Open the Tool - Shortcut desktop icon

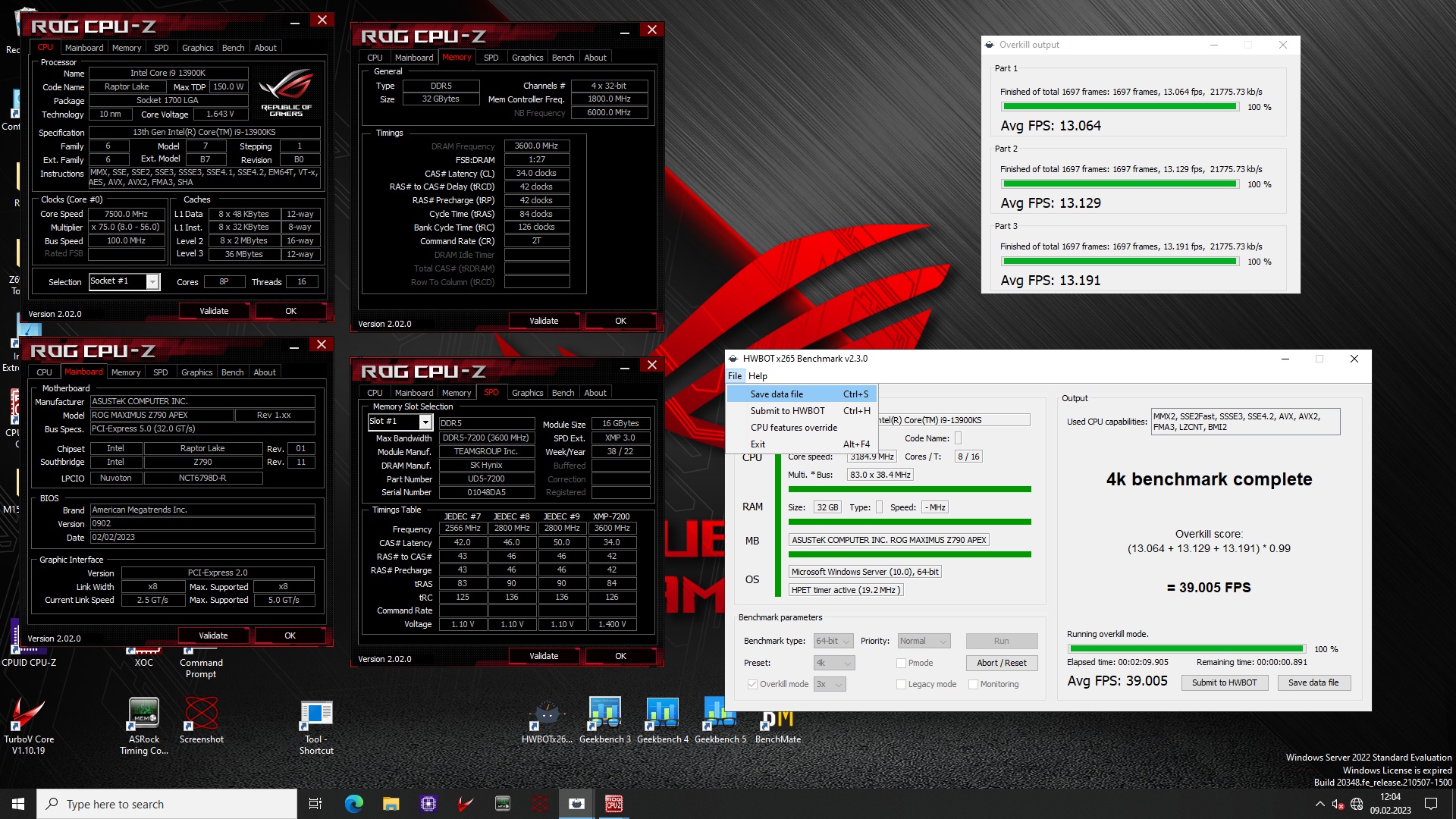click(316, 724)
